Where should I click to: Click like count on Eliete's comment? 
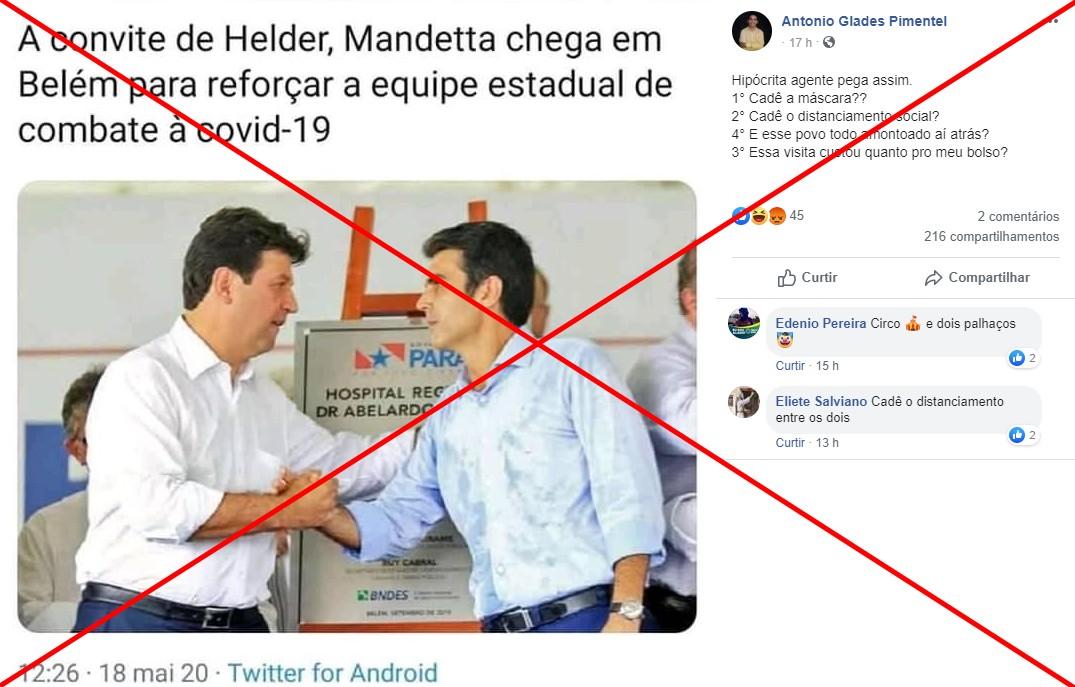(x=1023, y=435)
